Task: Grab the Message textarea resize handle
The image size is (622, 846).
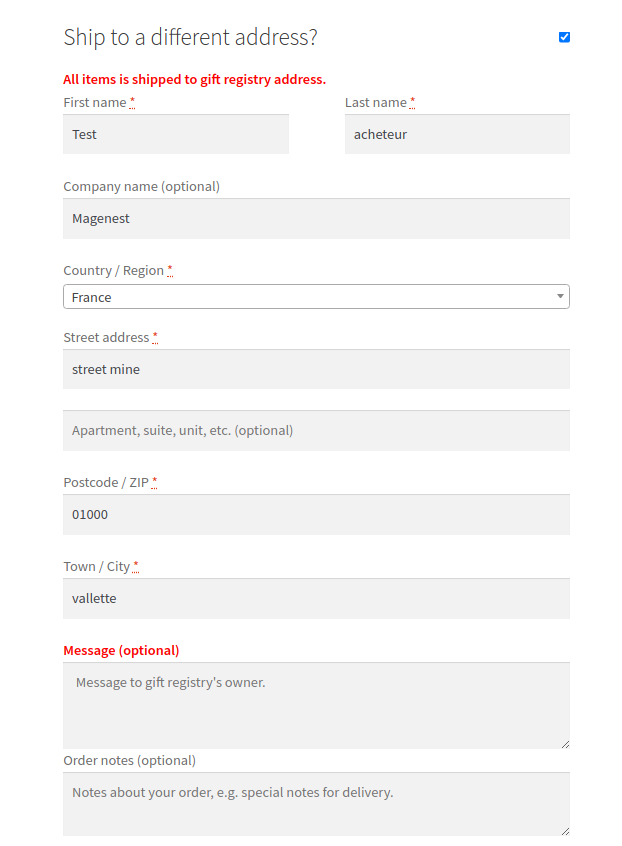Action: (x=565, y=743)
